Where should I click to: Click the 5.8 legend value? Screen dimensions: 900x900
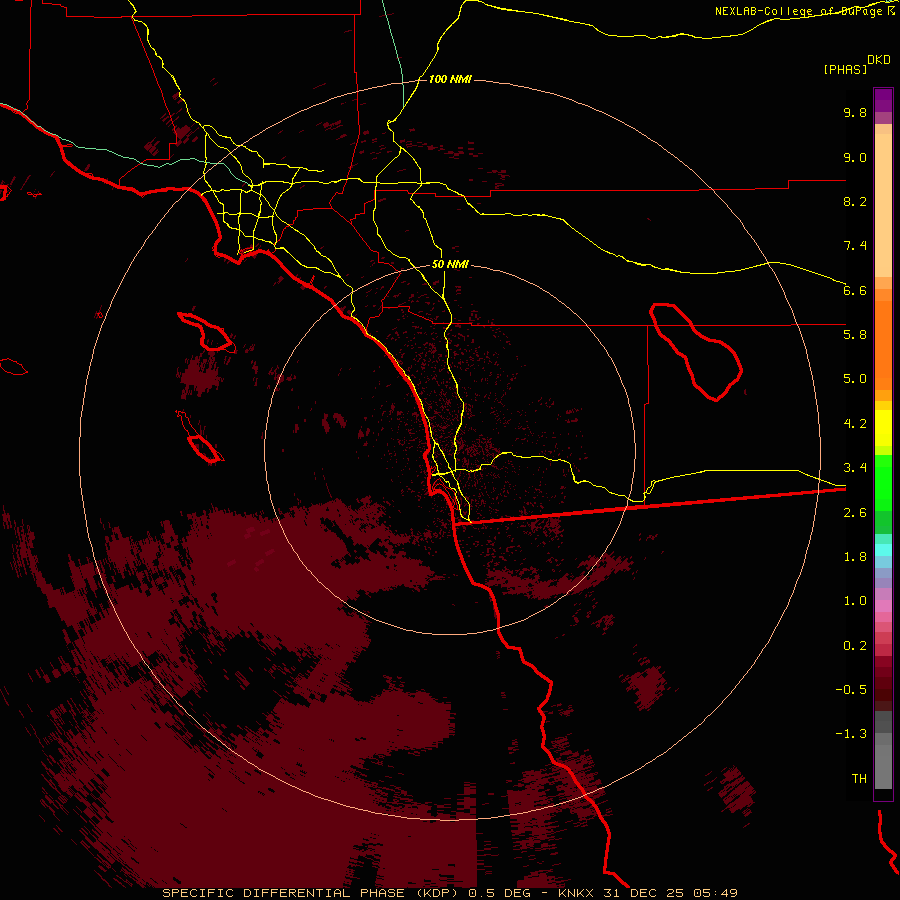tap(855, 335)
